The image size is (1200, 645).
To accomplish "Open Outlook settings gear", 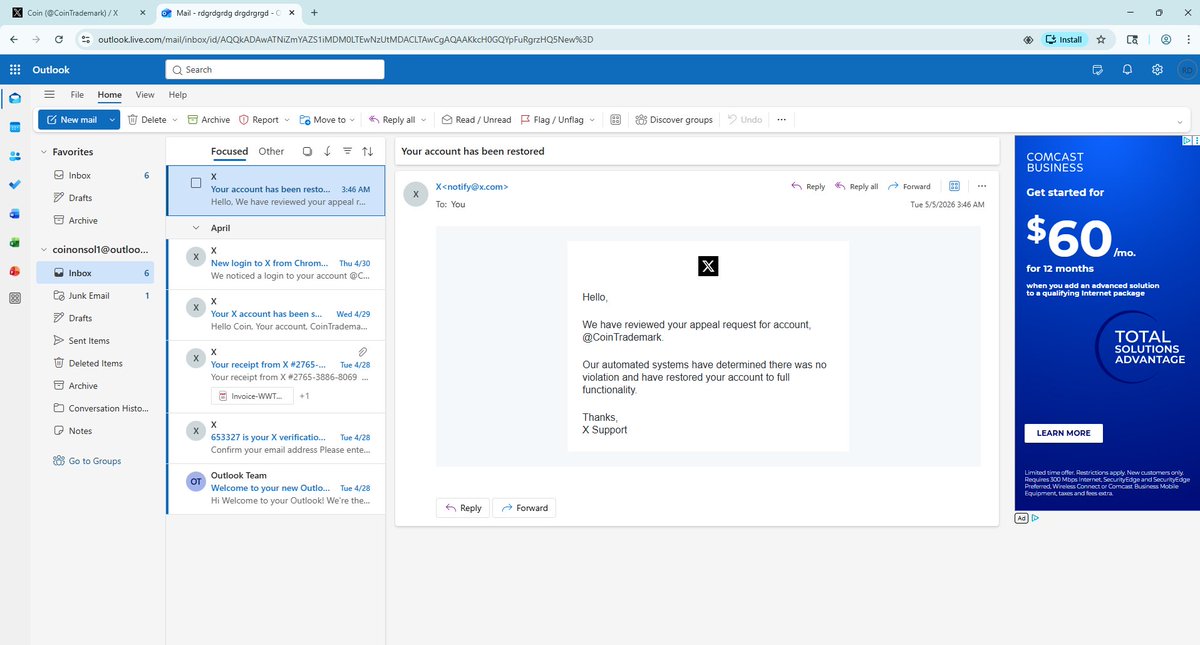I will pos(1157,70).
